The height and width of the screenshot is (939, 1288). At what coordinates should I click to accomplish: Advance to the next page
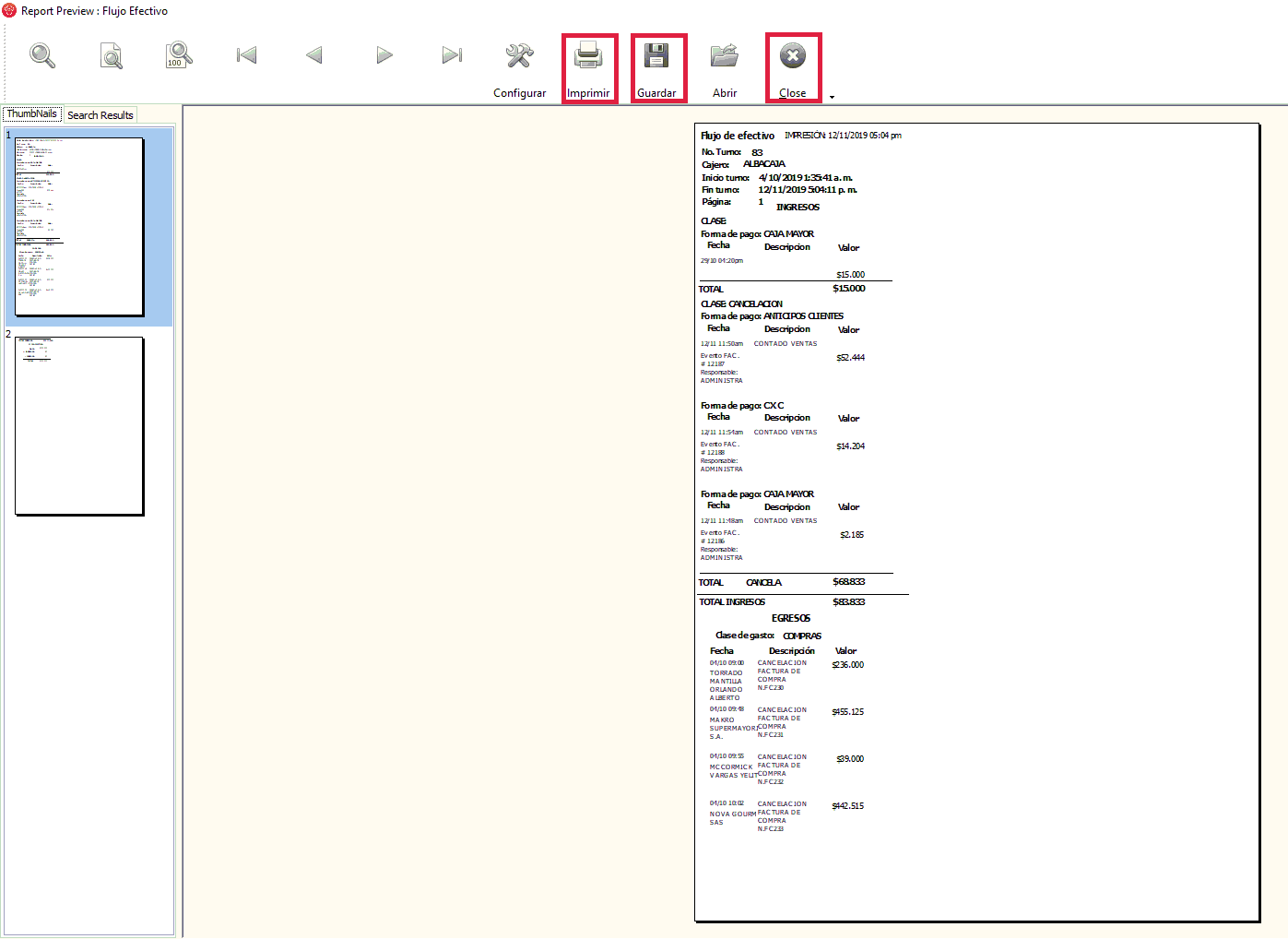[x=384, y=56]
